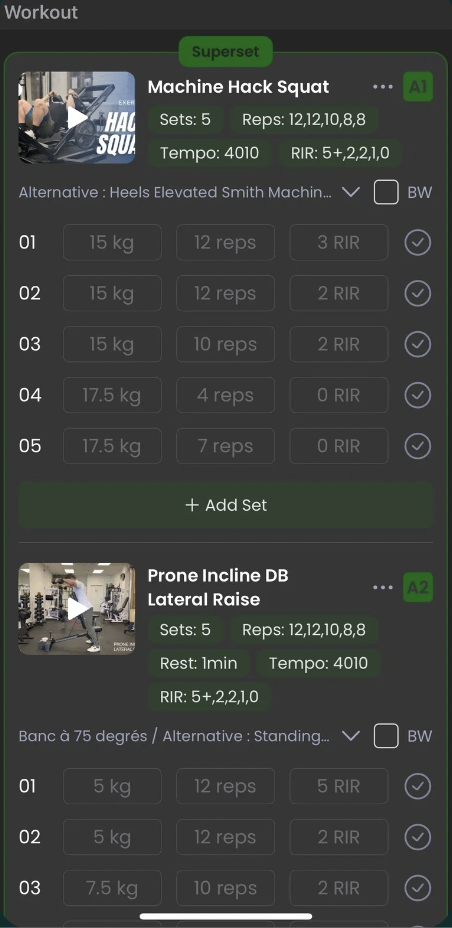Mark Hack Squat set 04 as complete
Screen dimensions: 452x928
[418, 395]
